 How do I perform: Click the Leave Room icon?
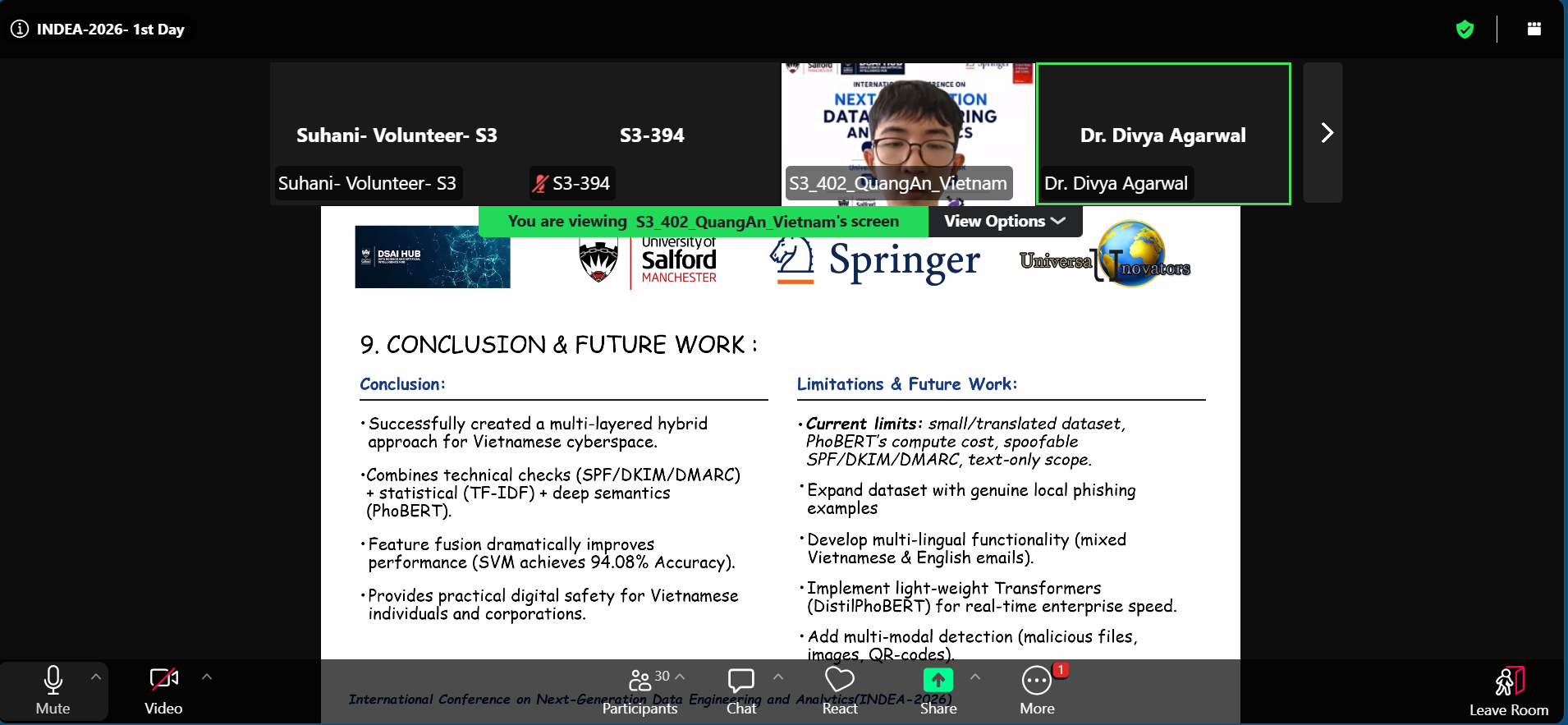(x=1509, y=681)
